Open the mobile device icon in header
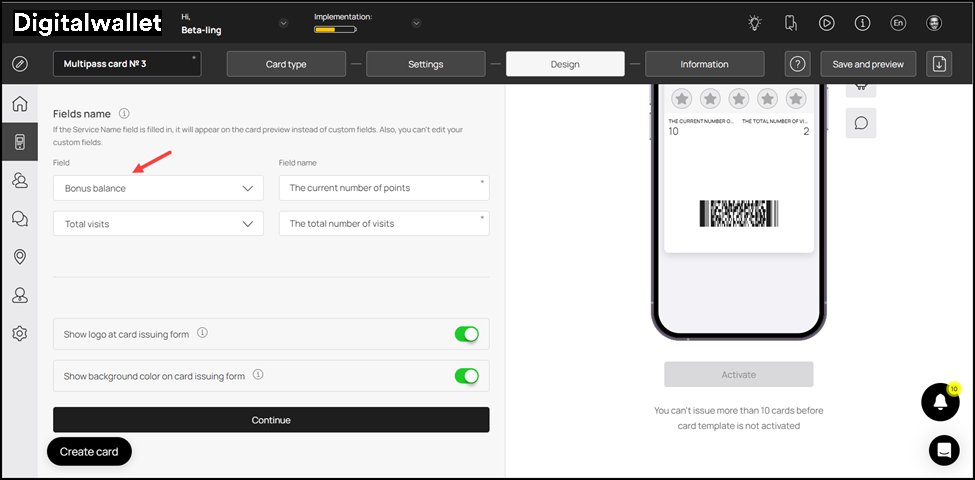975x480 pixels. pos(790,24)
